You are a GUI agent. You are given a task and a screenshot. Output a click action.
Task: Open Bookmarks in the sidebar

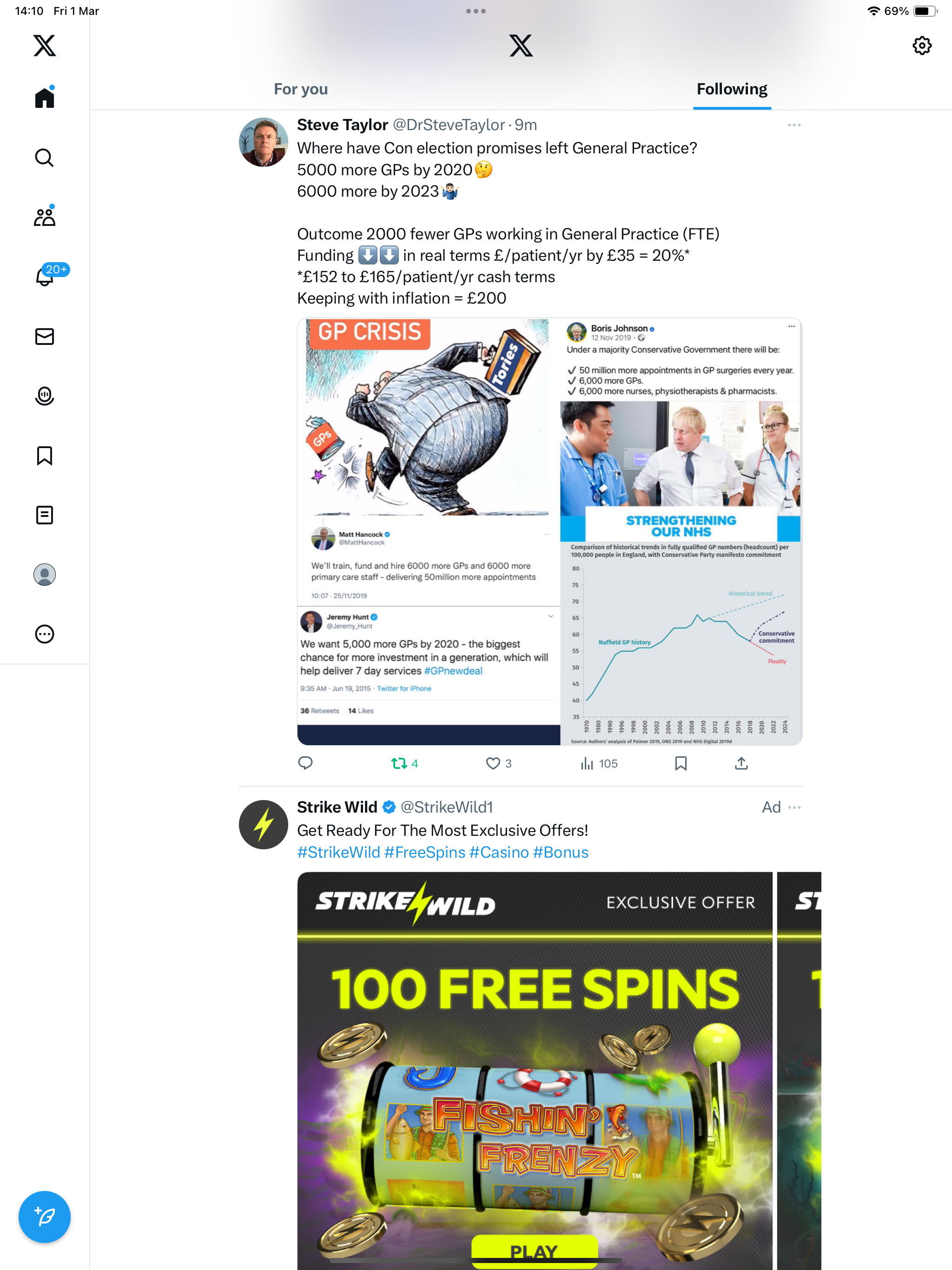[44, 456]
